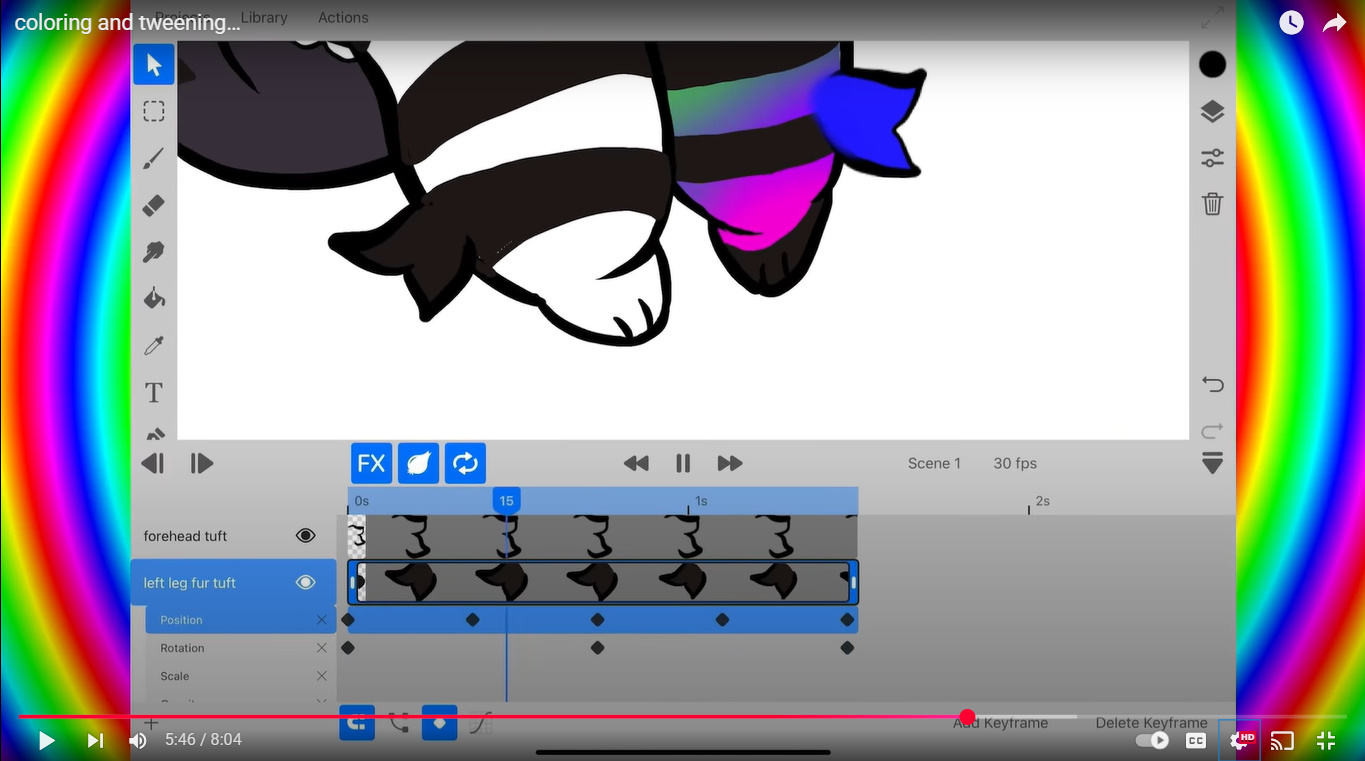Viewport: 1365px width, 761px height.
Task: Select the Eraser tool
Action: [x=154, y=205]
